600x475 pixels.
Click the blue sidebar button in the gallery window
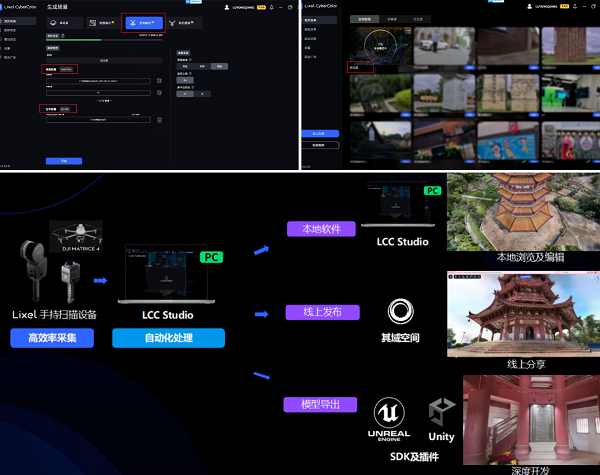click(320, 134)
